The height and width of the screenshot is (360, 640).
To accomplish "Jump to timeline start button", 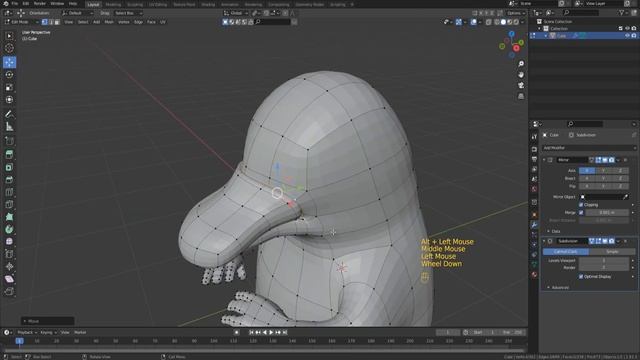I will point(251,333).
